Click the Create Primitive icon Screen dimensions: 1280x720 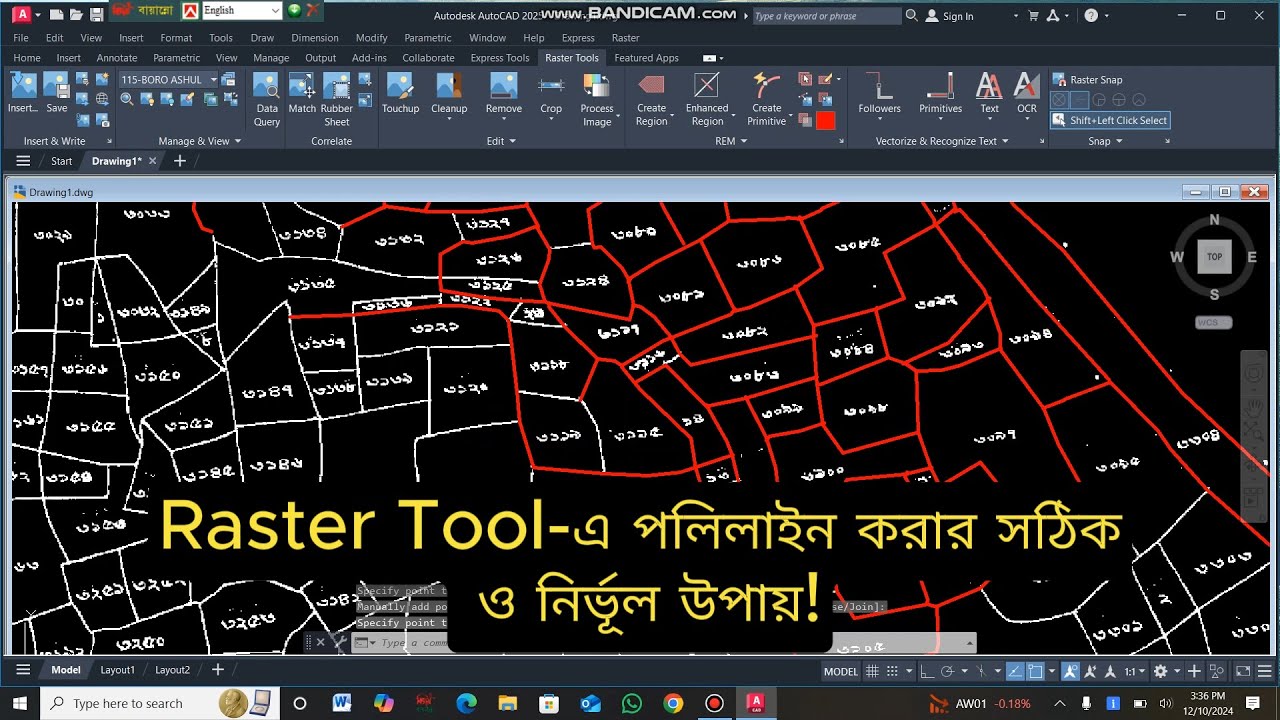pos(767,86)
